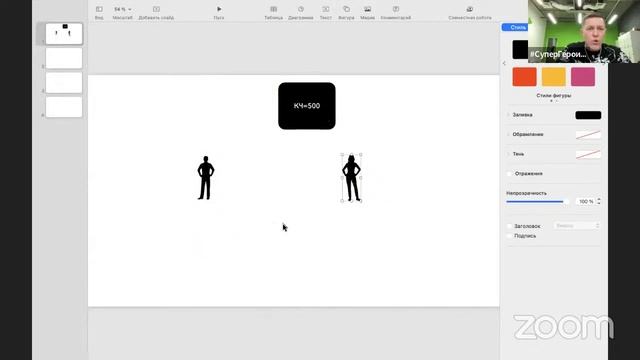
Task: Expand the Обрамление border section
Action: 508,134
